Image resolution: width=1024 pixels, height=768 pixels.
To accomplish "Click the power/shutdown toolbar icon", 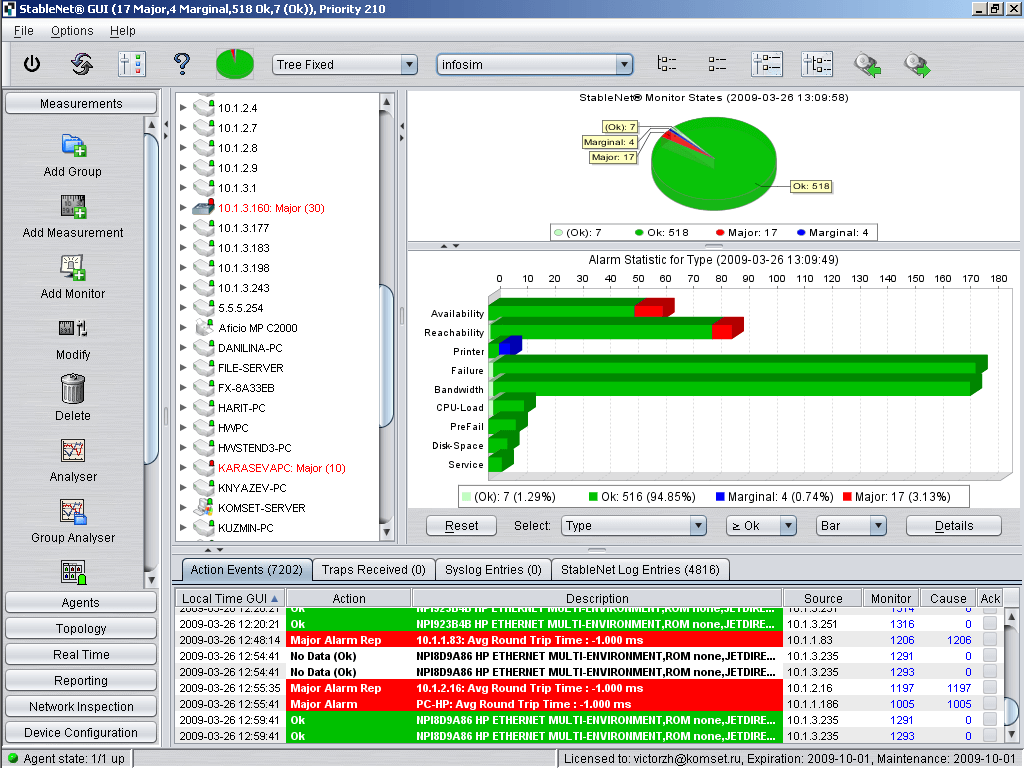I will coord(32,64).
